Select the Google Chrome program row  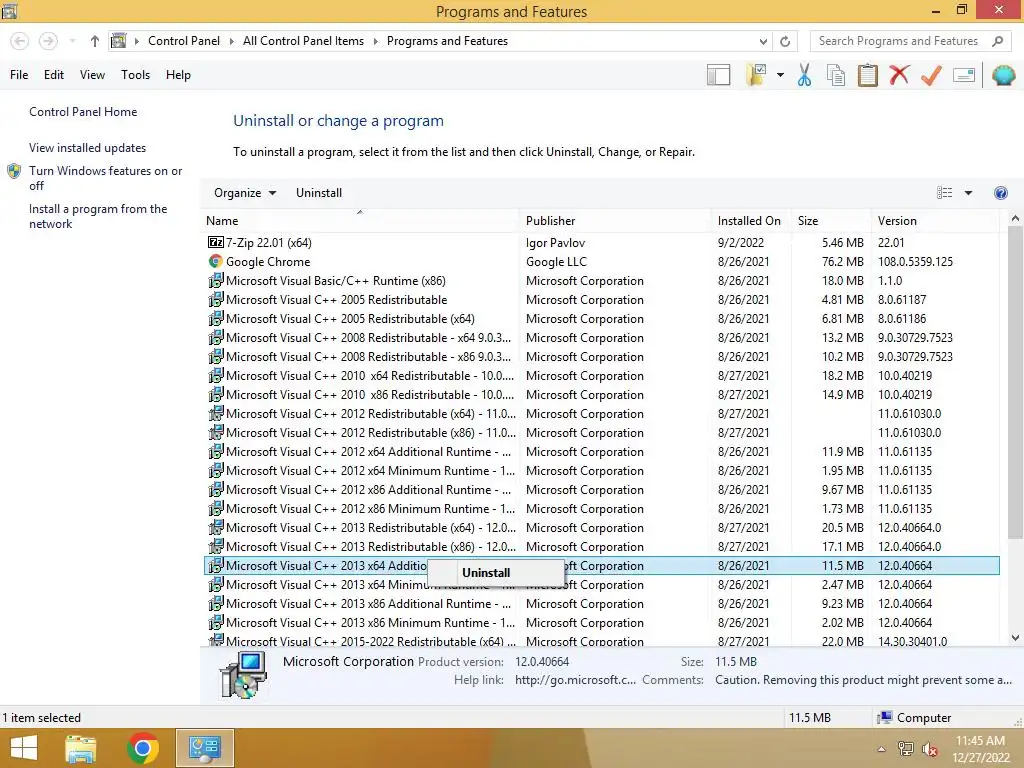(x=601, y=262)
